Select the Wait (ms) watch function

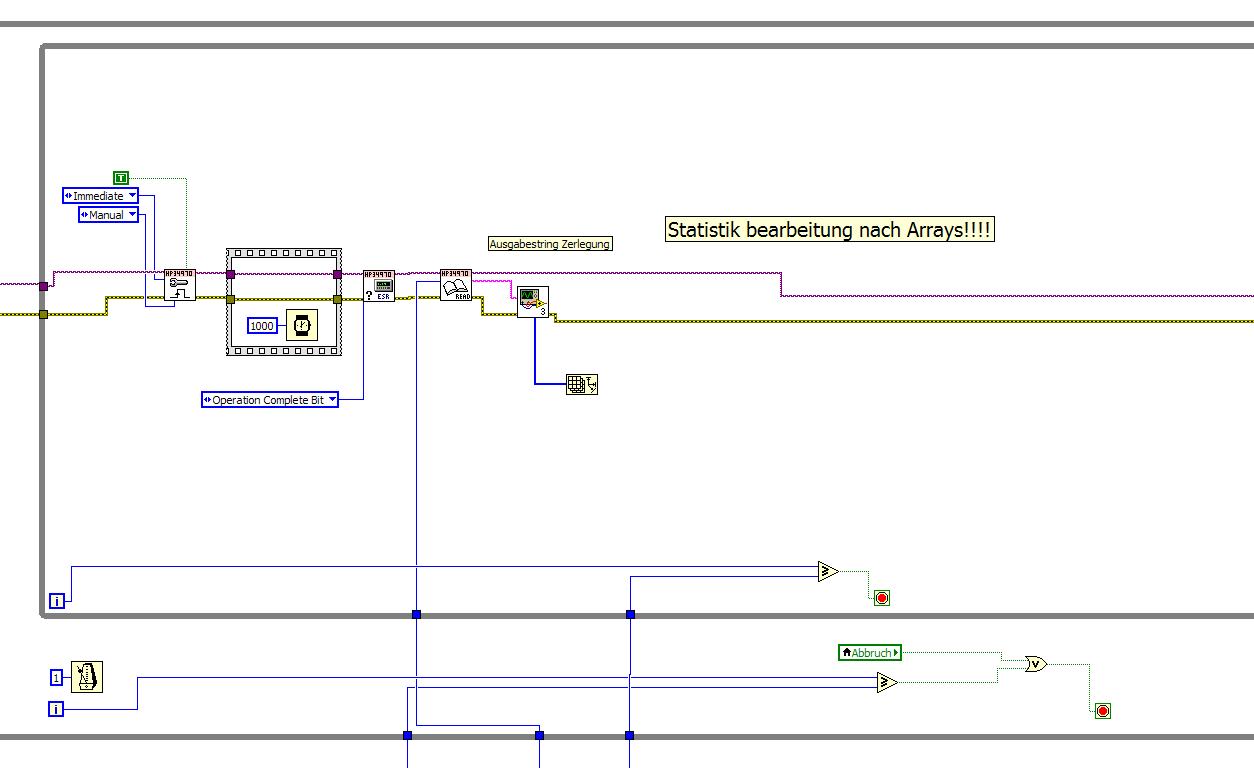pos(302,326)
